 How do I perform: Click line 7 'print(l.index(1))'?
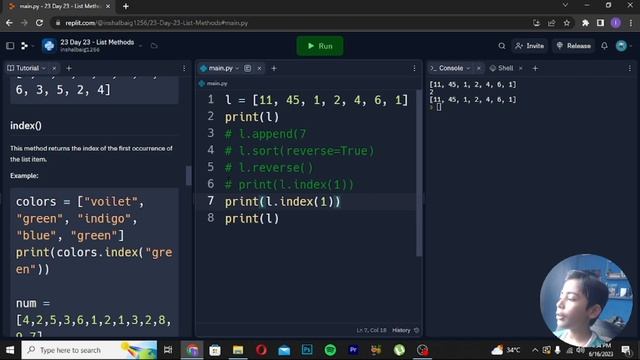pyautogui.click(x=282, y=201)
